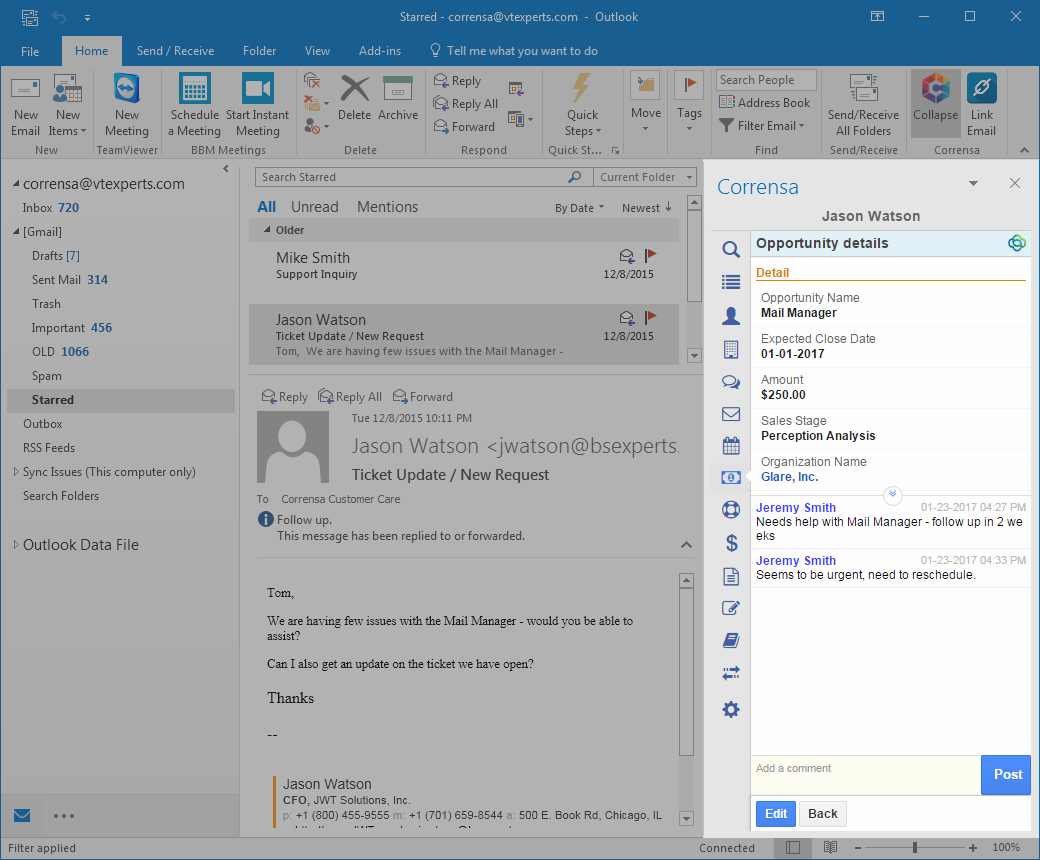Open the Add-ins ribbon tab
This screenshot has width=1040, height=860.
coord(379,51)
